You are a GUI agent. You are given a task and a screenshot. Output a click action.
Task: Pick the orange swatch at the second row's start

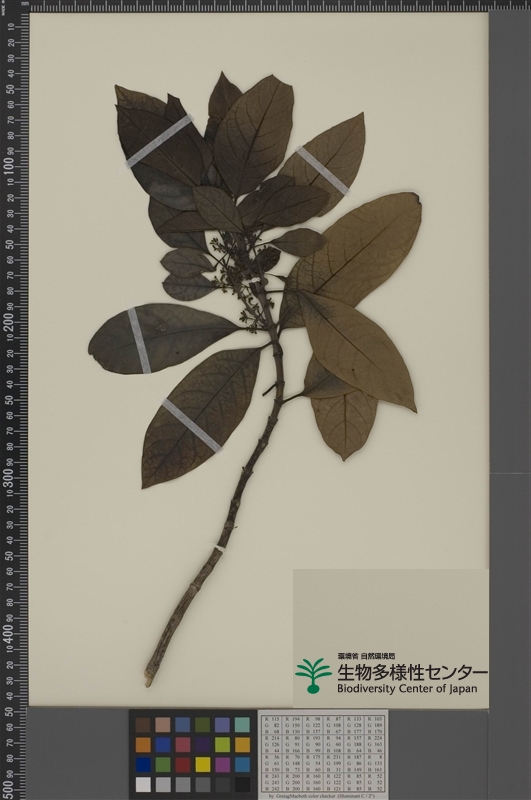click(143, 744)
